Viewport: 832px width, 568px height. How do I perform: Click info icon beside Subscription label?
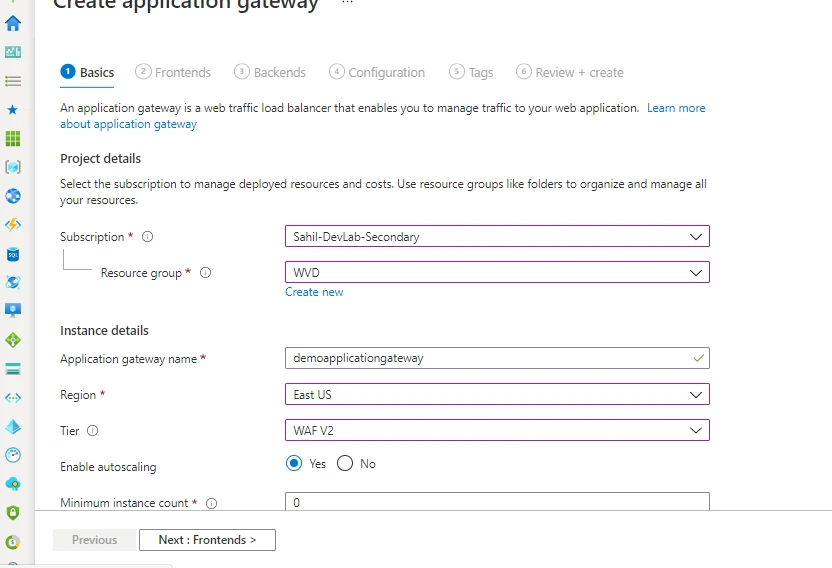coord(147,237)
